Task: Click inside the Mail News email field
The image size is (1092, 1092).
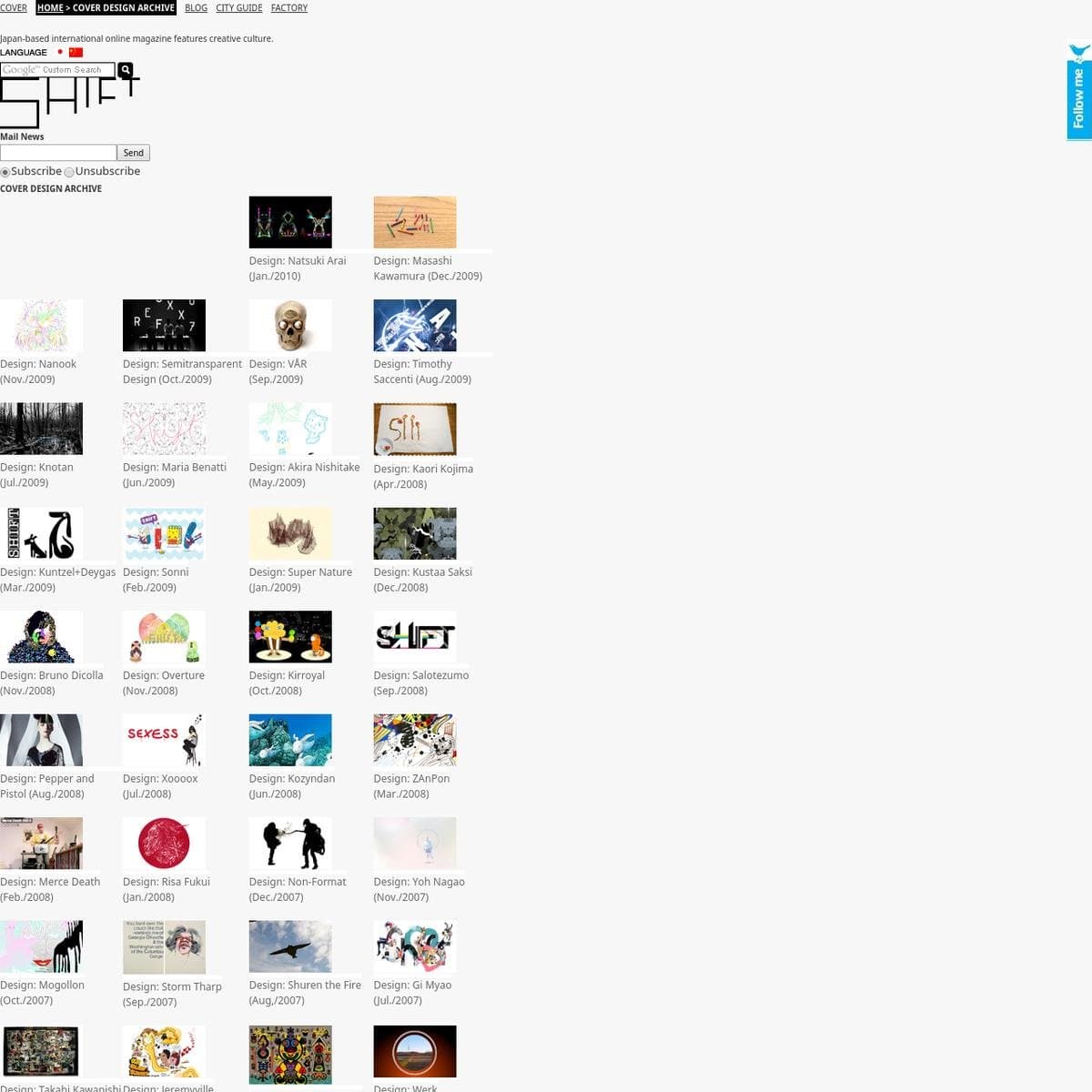Action: click(58, 152)
